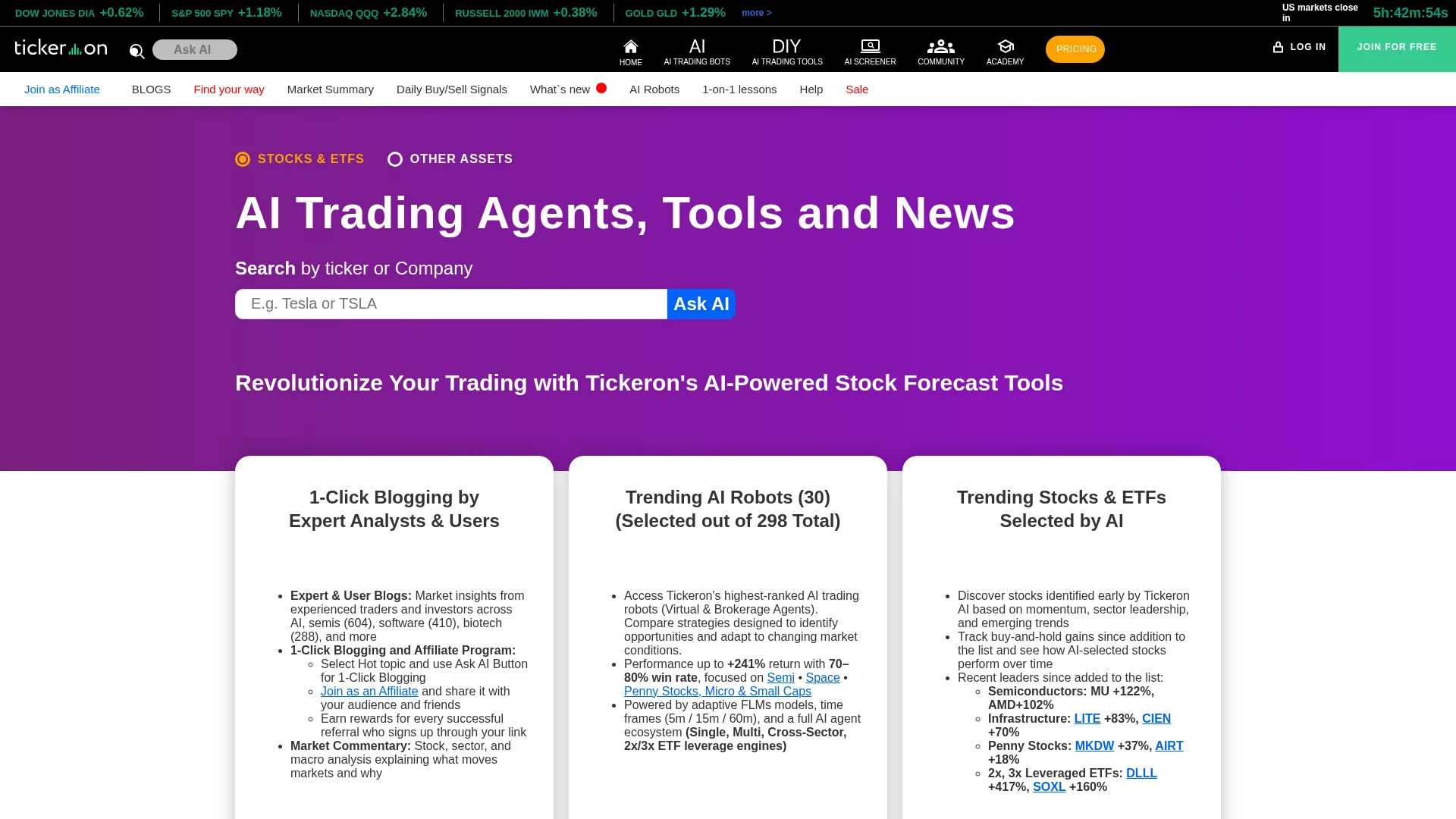This screenshot has height=819, width=1456.
Task: Click the search magnifier icon in header
Action: click(x=136, y=51)
